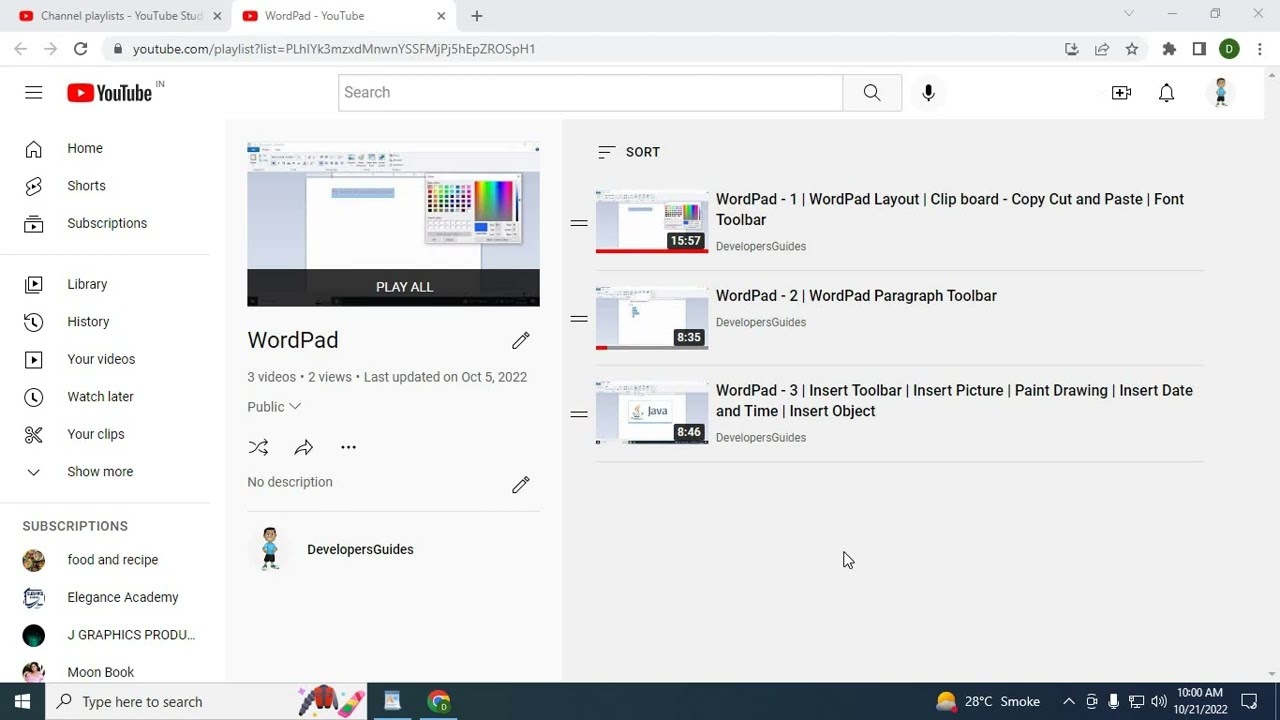Open Windows Start menu

point(22,702)
